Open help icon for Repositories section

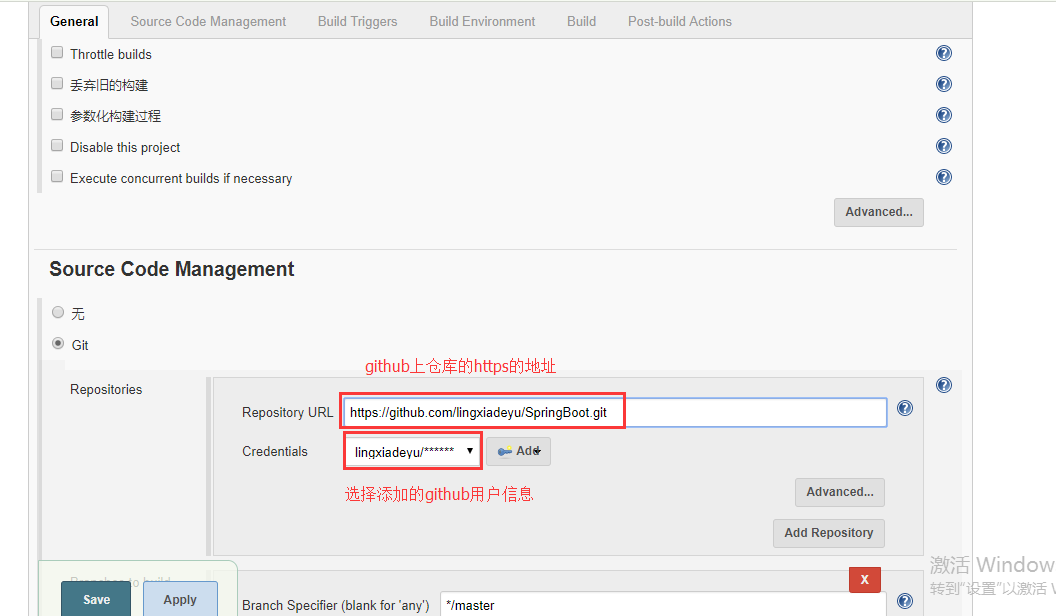click(944, 385)
